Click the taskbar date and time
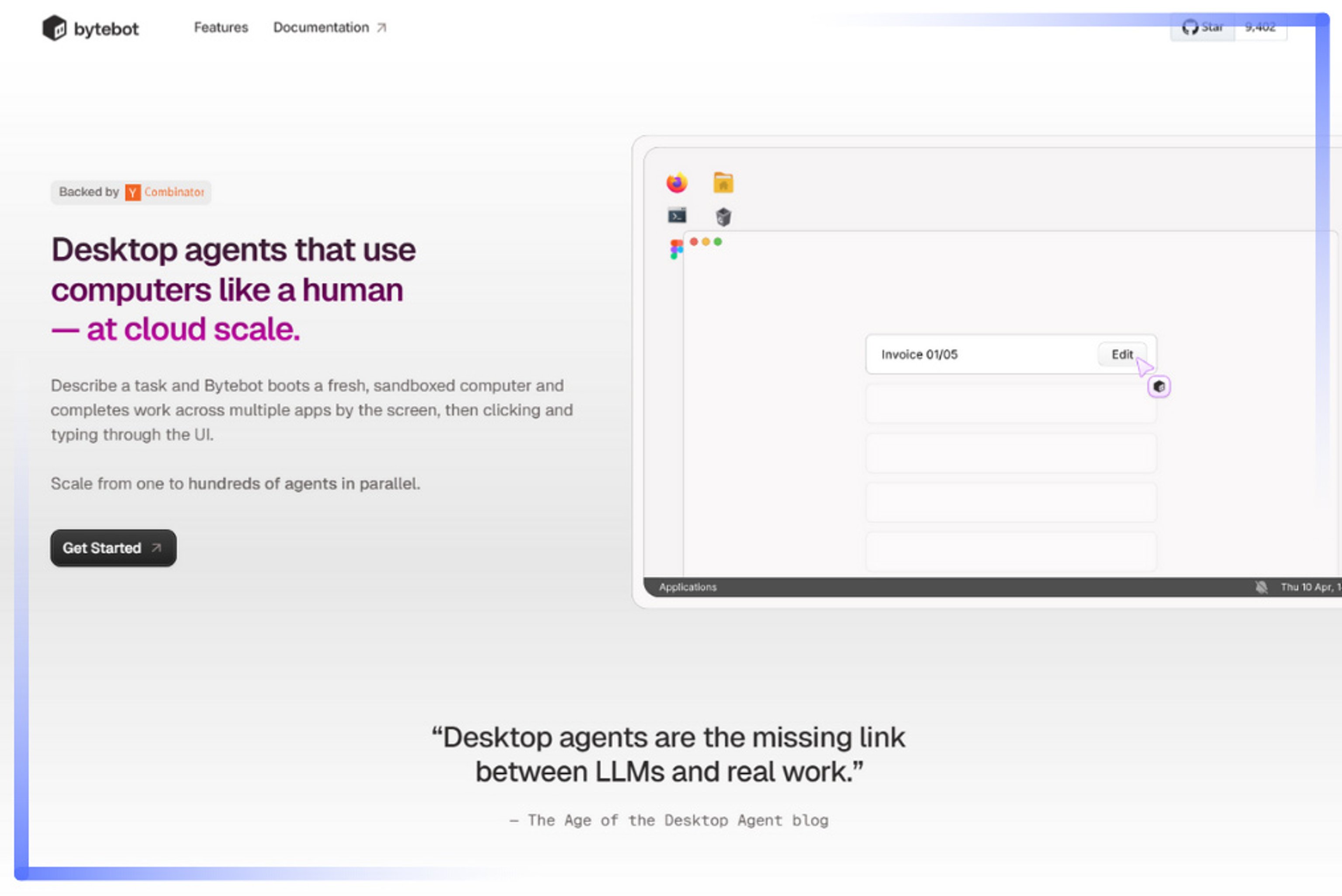The height and width of the screenshot is (896, 1342). tap(1310, 587)
